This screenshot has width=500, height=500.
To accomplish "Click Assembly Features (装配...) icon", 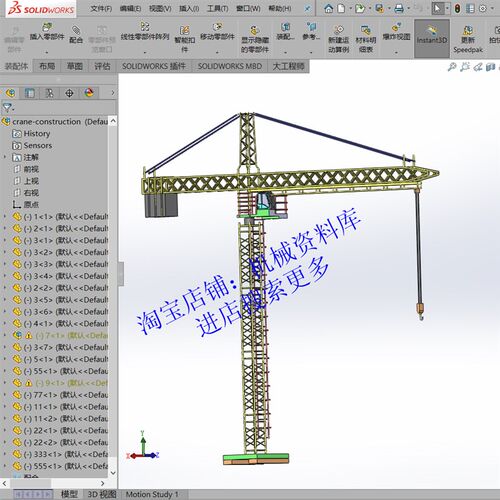I will (x=285, y=26).
